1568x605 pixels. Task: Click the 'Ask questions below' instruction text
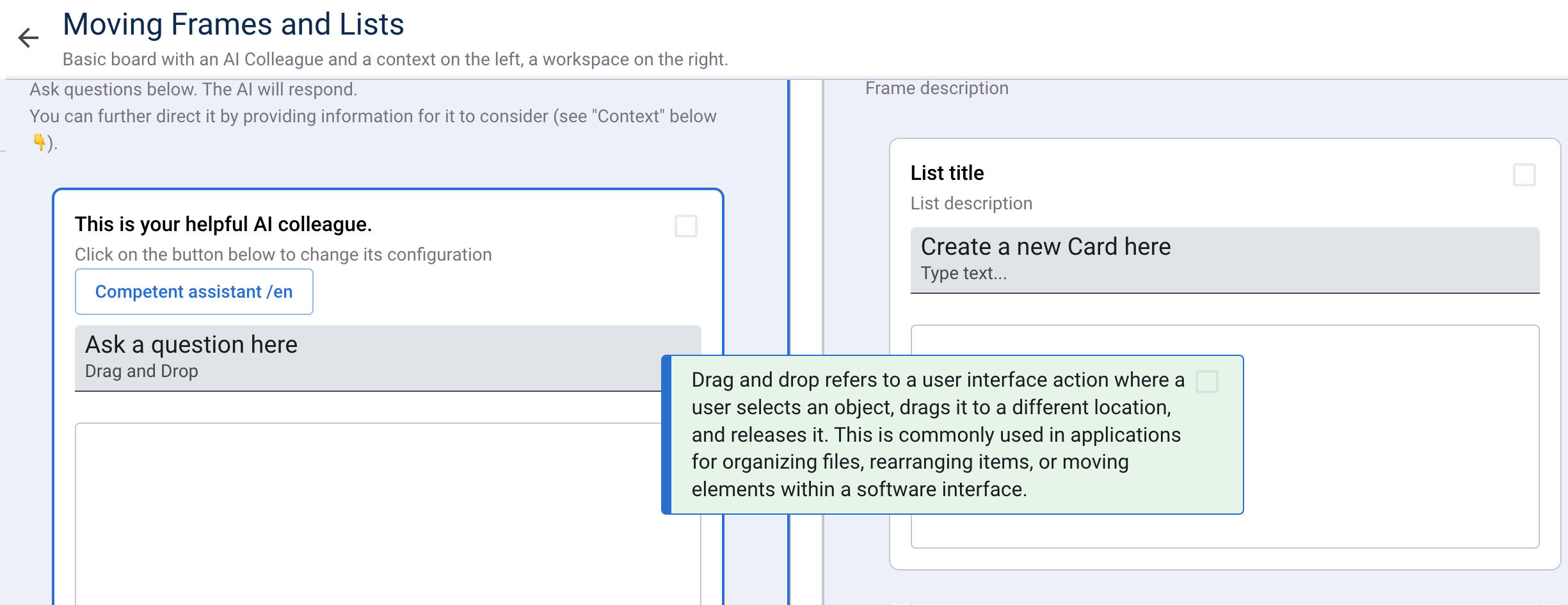193,90
